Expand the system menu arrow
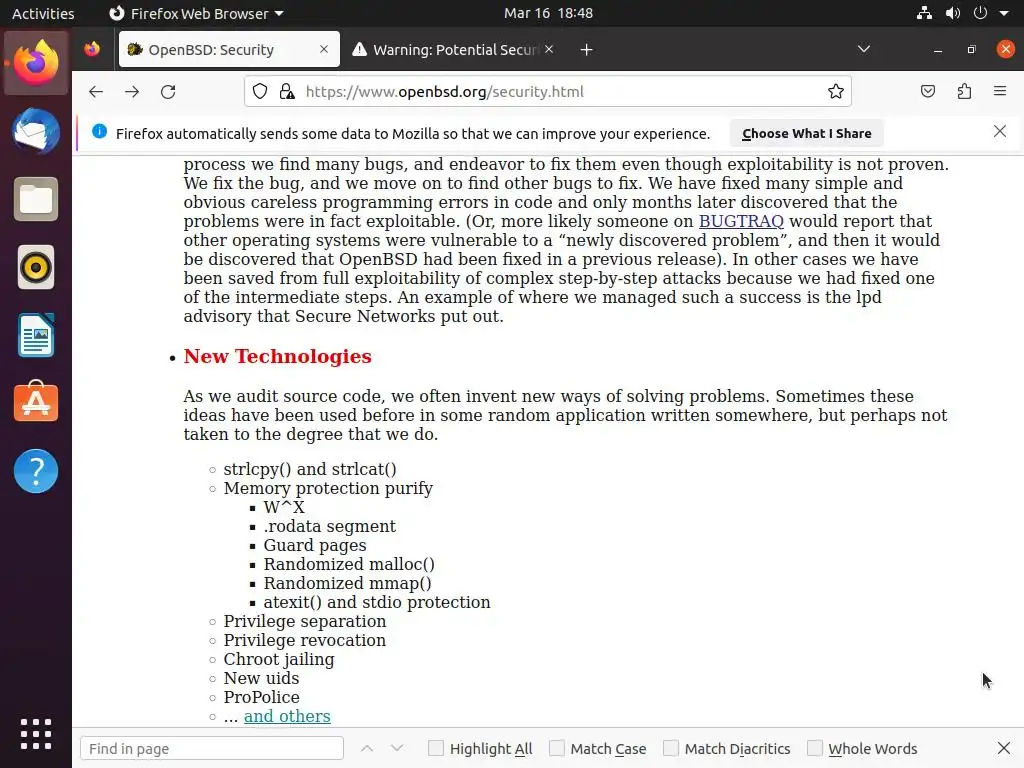1024x768 pixels. pos(1004,13)
